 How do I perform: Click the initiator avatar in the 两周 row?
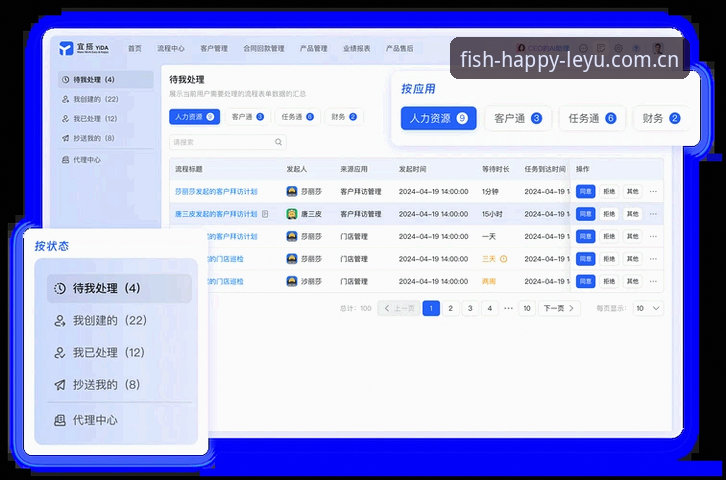coord(292,281)
